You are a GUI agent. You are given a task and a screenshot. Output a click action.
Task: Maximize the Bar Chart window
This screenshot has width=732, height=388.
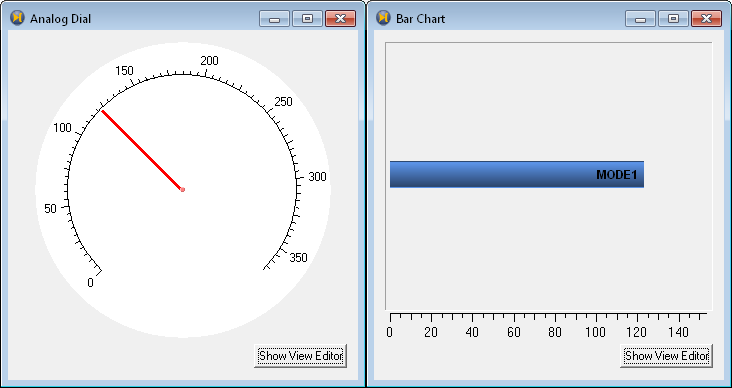673,19
